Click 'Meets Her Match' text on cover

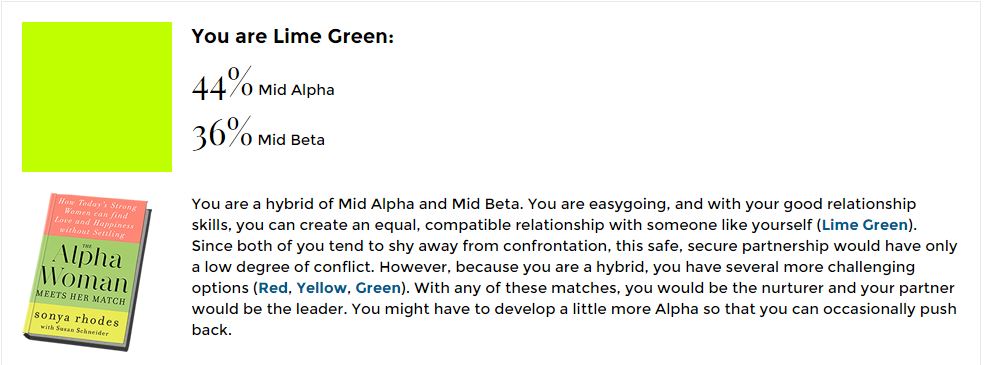coord(81,297)
